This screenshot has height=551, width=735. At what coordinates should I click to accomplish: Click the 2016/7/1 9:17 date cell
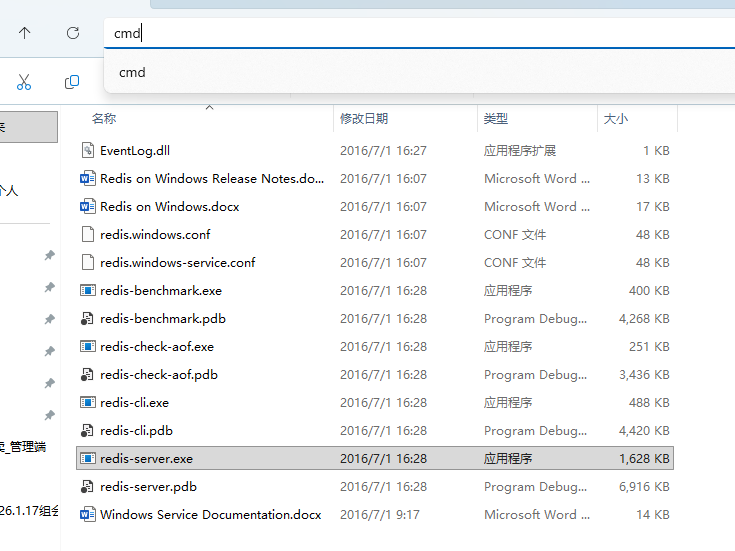pyautogui.click(x=380, y=515)
